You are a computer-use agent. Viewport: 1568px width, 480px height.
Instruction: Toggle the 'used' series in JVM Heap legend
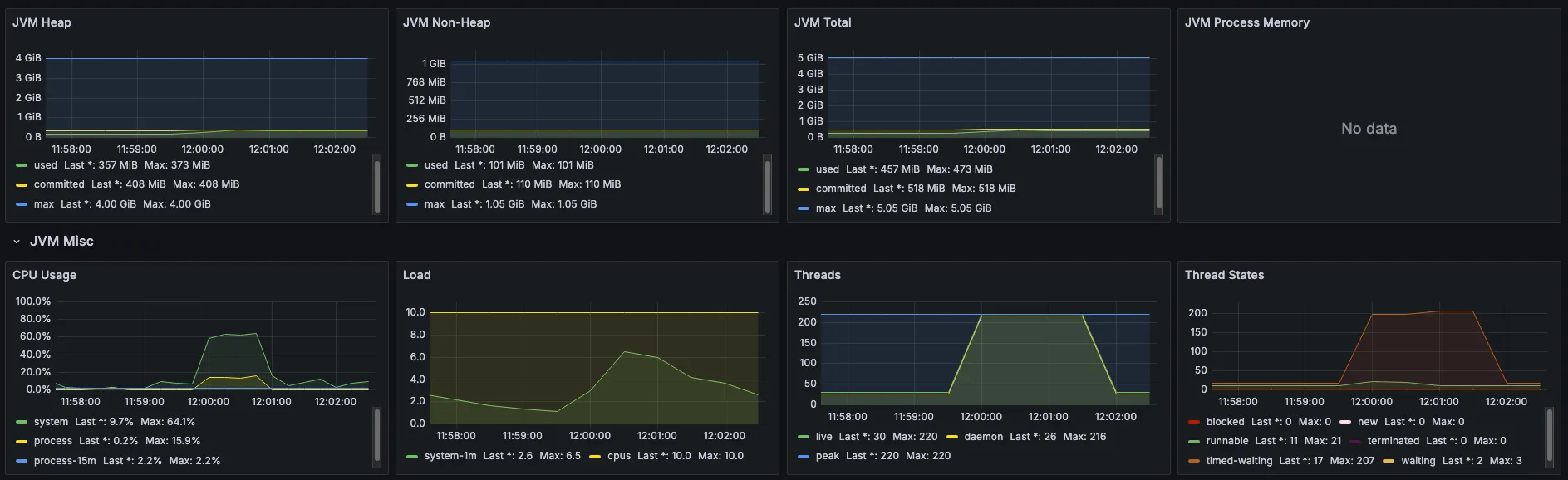(x=45, y=165)
